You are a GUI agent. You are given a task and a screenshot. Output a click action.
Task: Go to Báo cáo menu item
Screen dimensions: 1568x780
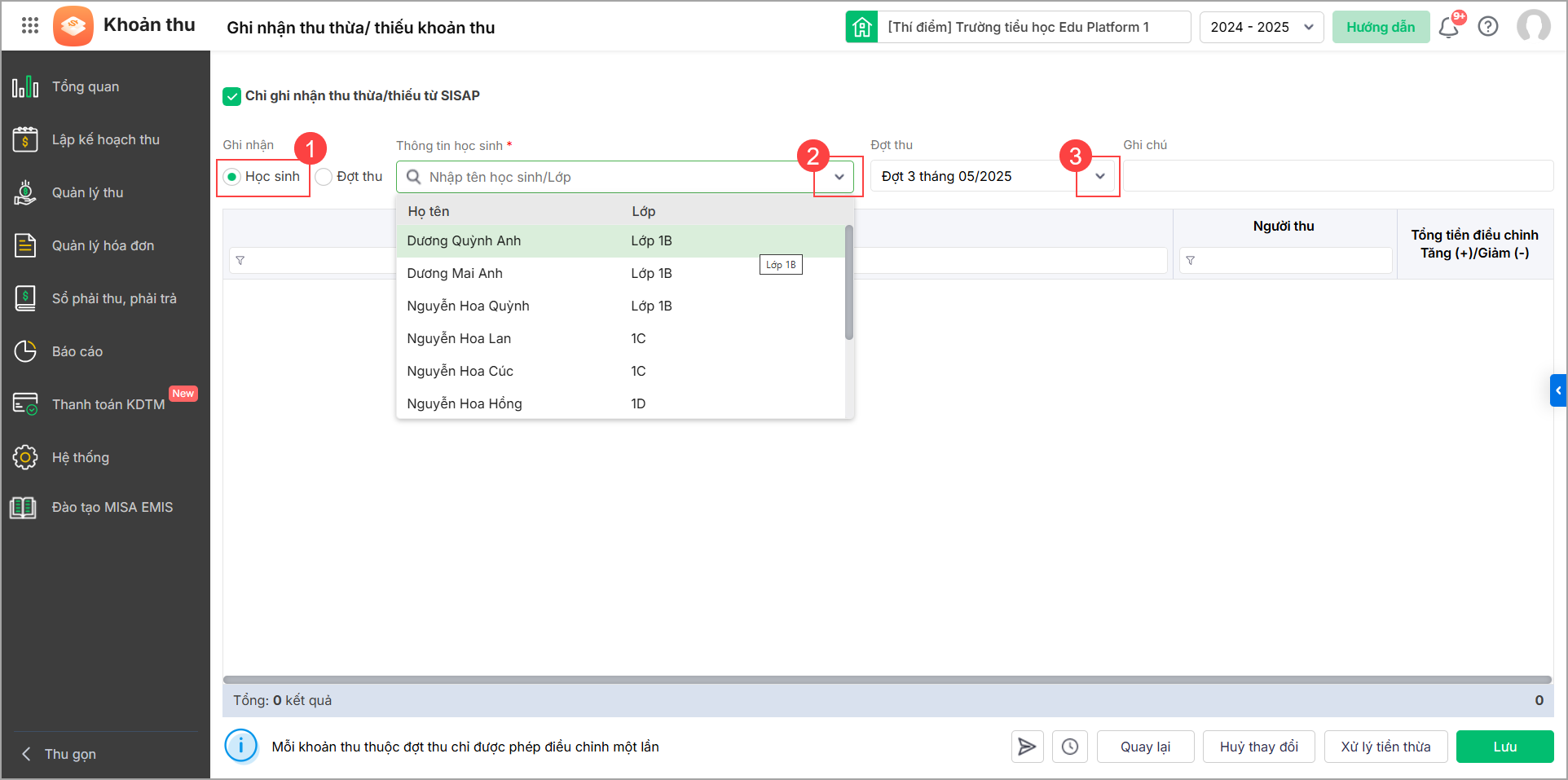point(77,351)
